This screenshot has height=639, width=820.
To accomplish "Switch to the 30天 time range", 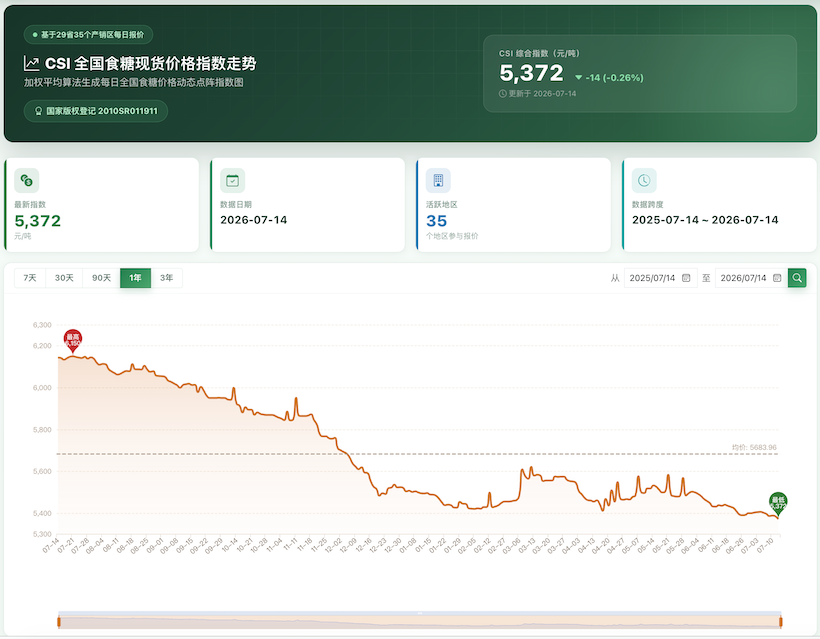I will (x=64, y=278).
